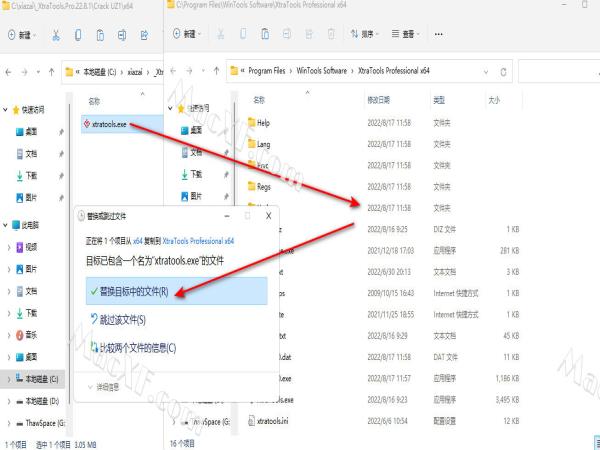Click the 新建 button in the right window
The image size is (600, 450).
tap(186, 34)
